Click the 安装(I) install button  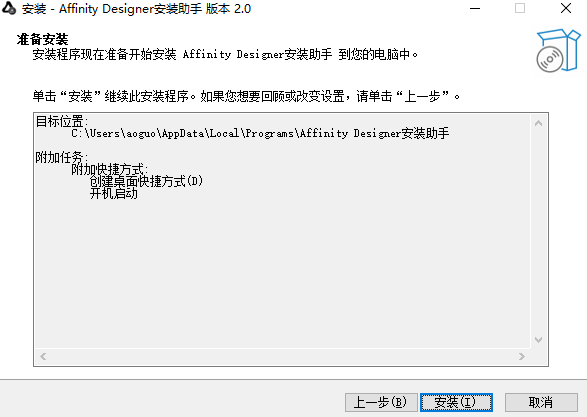(456, 402)
